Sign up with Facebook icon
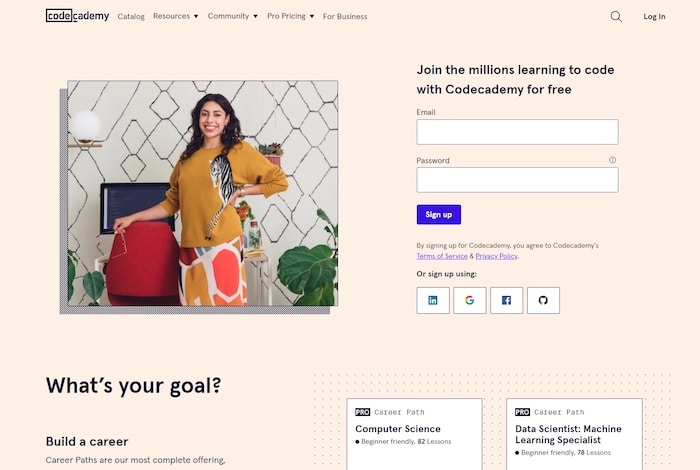 506,300
